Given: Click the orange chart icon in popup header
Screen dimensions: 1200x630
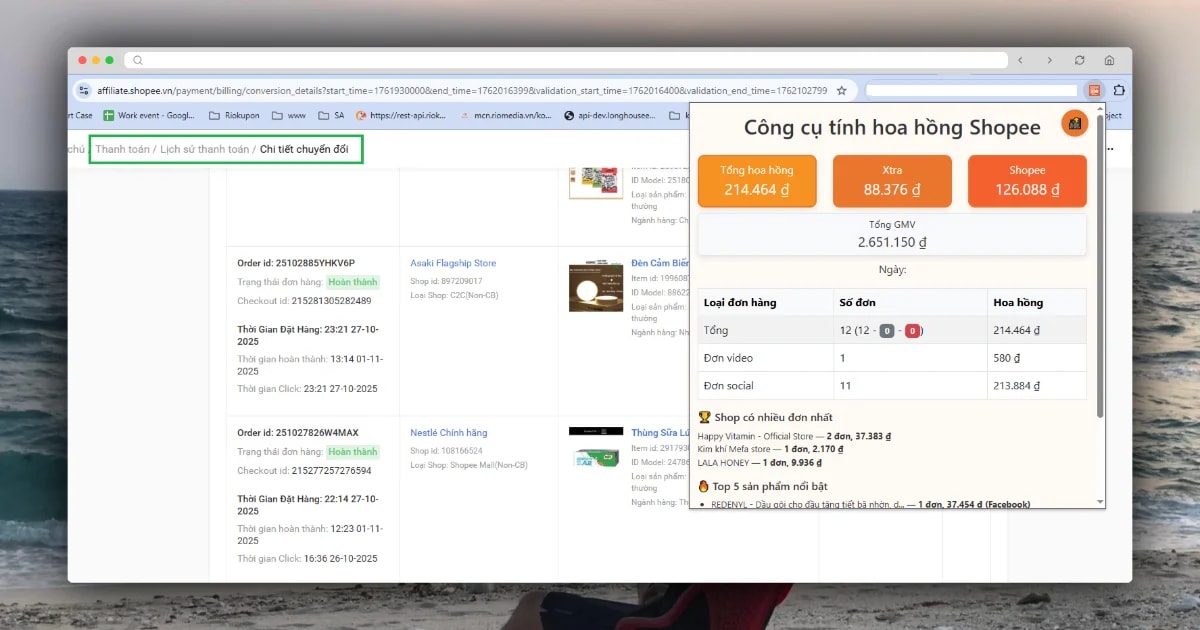Looking at the screenshot, I should coord(1075,124).
